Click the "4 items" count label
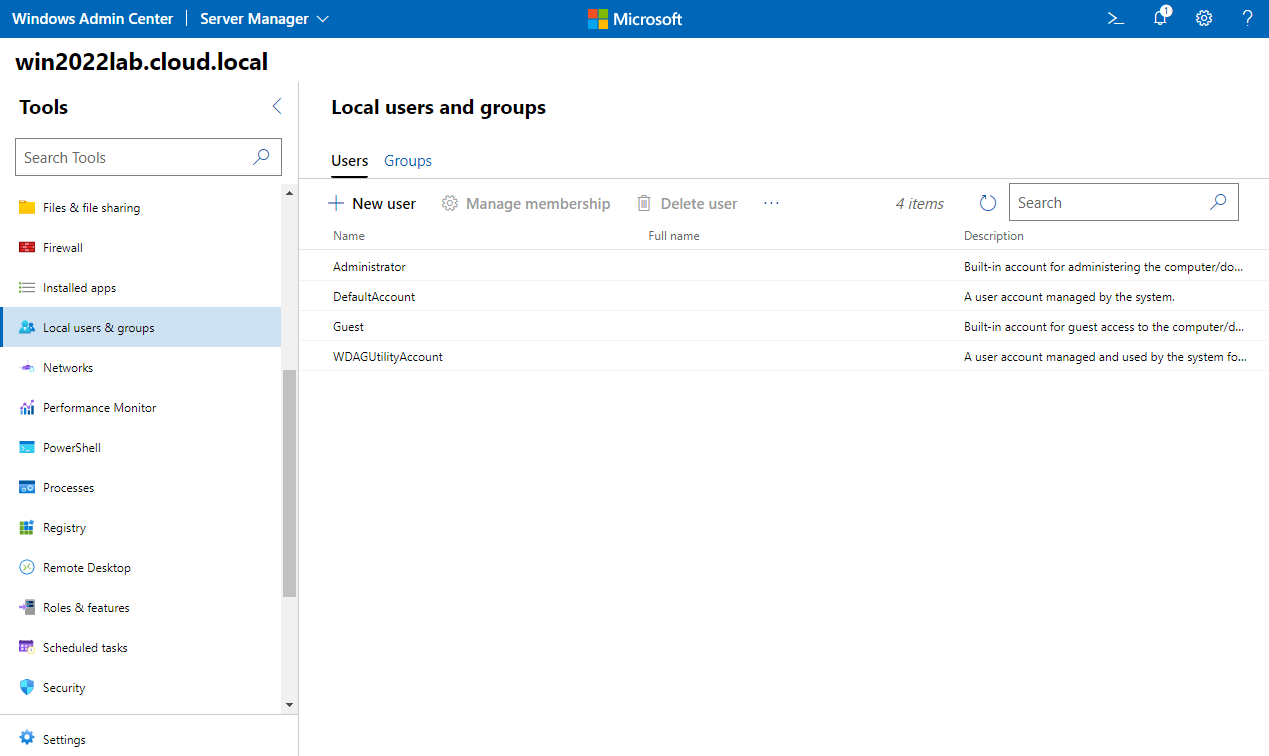 [920, 203]
